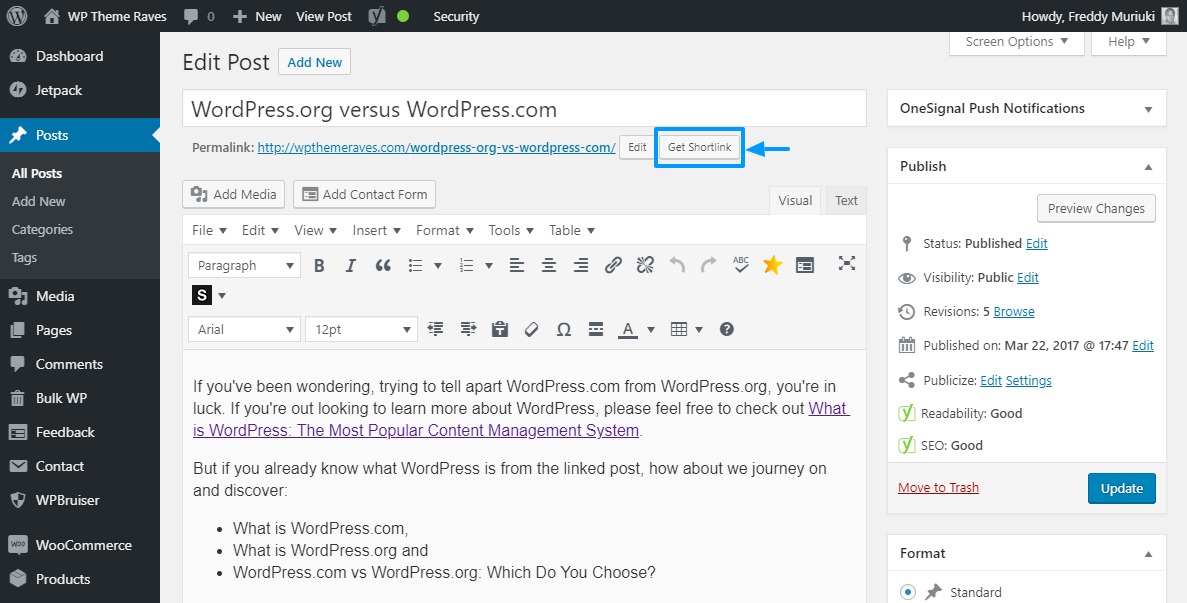Browse post revisions link
This screenshot has height=603, width=1187.
point(1014,311)
